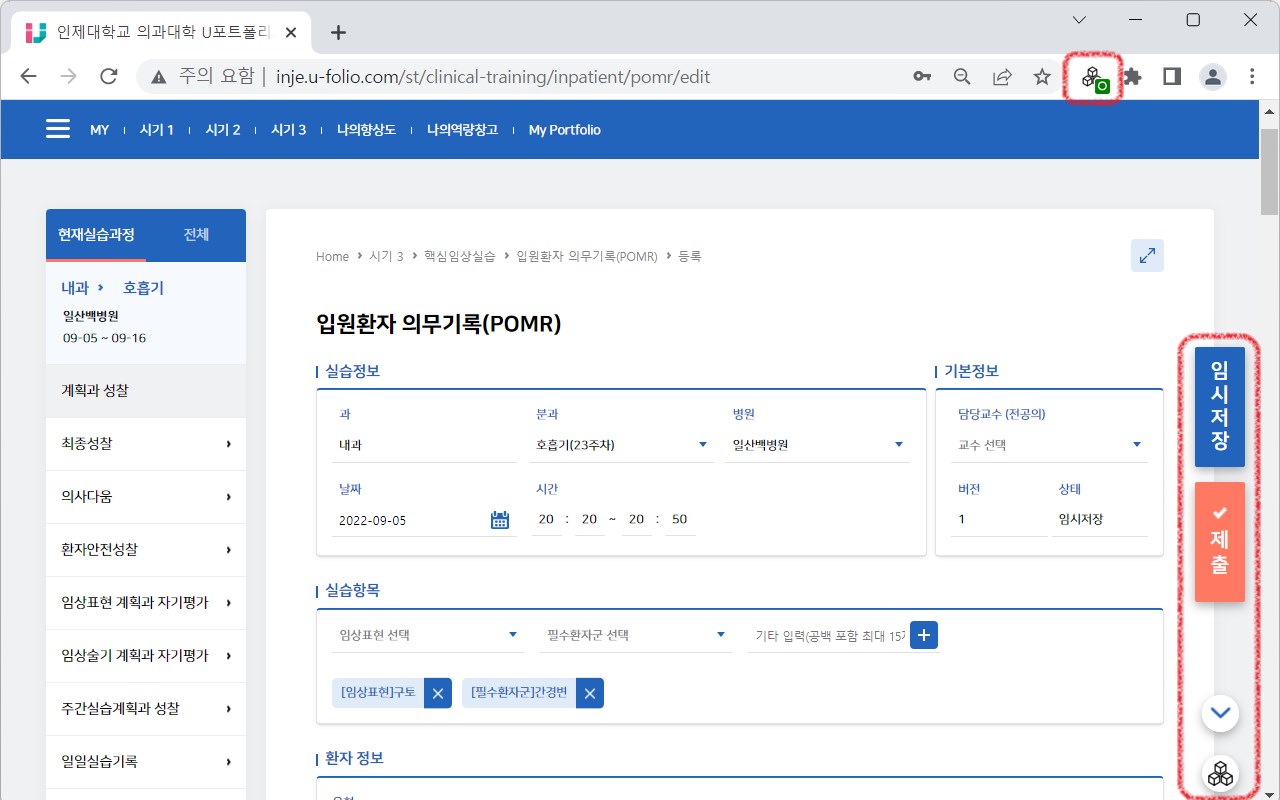Expand 주간실습계획과 성찰
This screenshot has height=800, width=1280.
point(146,709)
